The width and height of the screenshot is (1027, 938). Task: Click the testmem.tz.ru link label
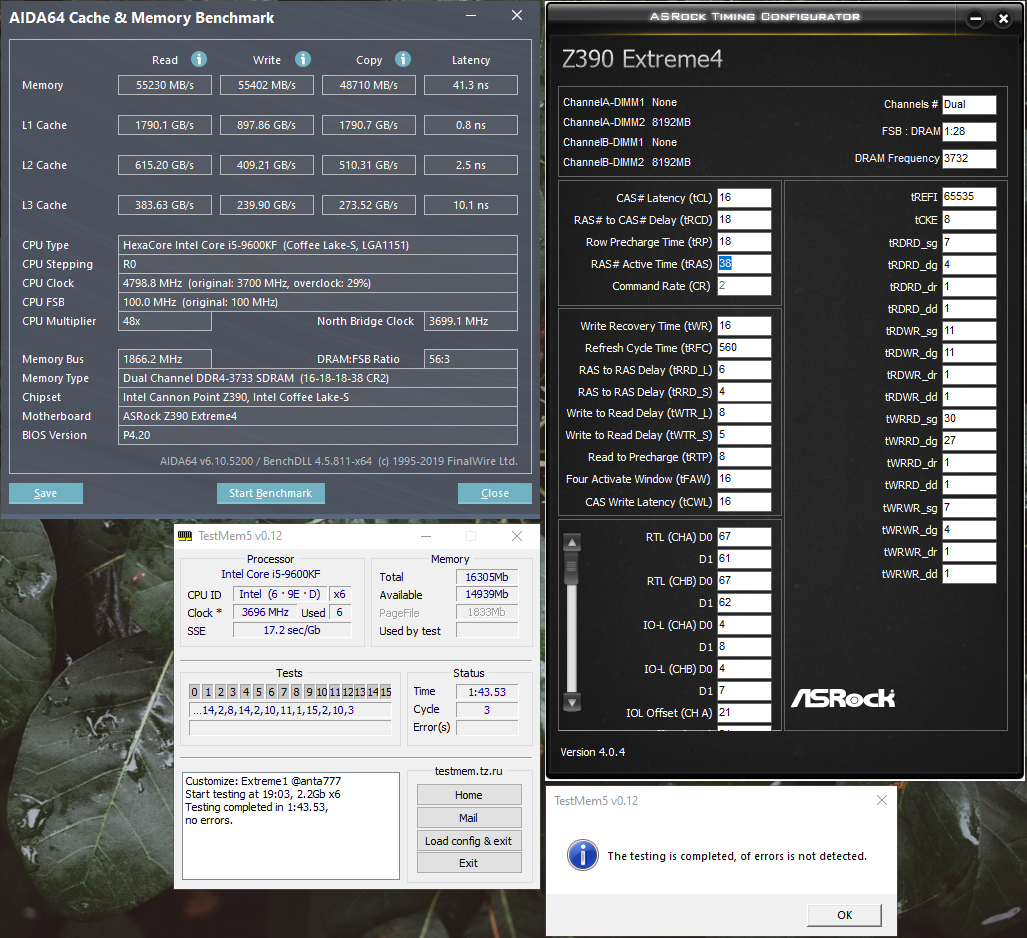pyautogui.click(x=468, y=771)
